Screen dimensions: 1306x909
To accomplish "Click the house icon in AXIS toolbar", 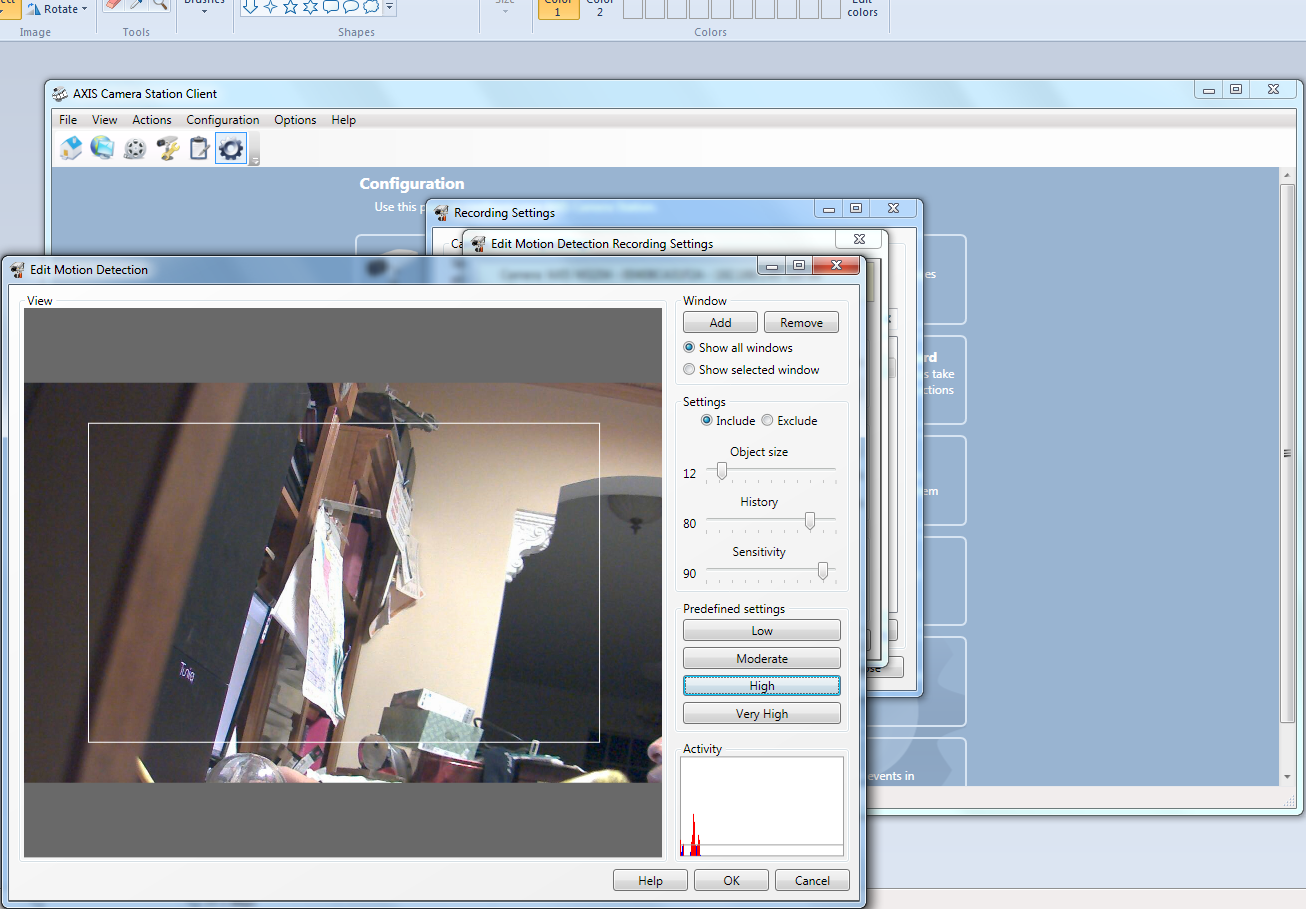I will [x=71, y=149].
